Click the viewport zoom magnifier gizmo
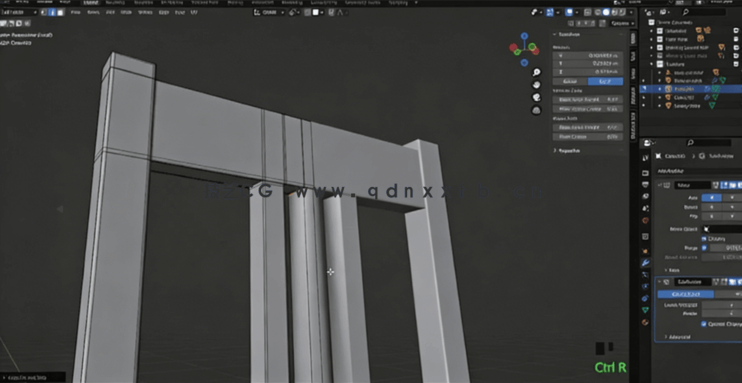This screenshot has width=742, height=383. (536, 72)
